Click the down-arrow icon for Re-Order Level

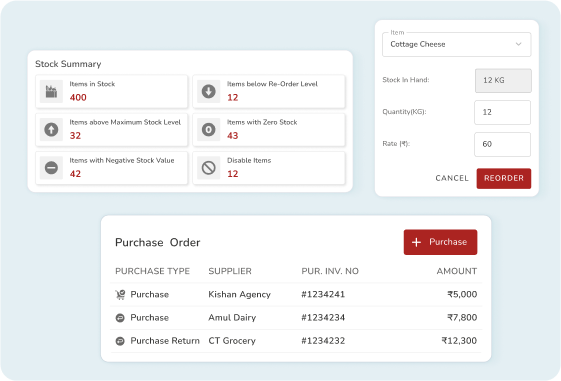[209, 91]
